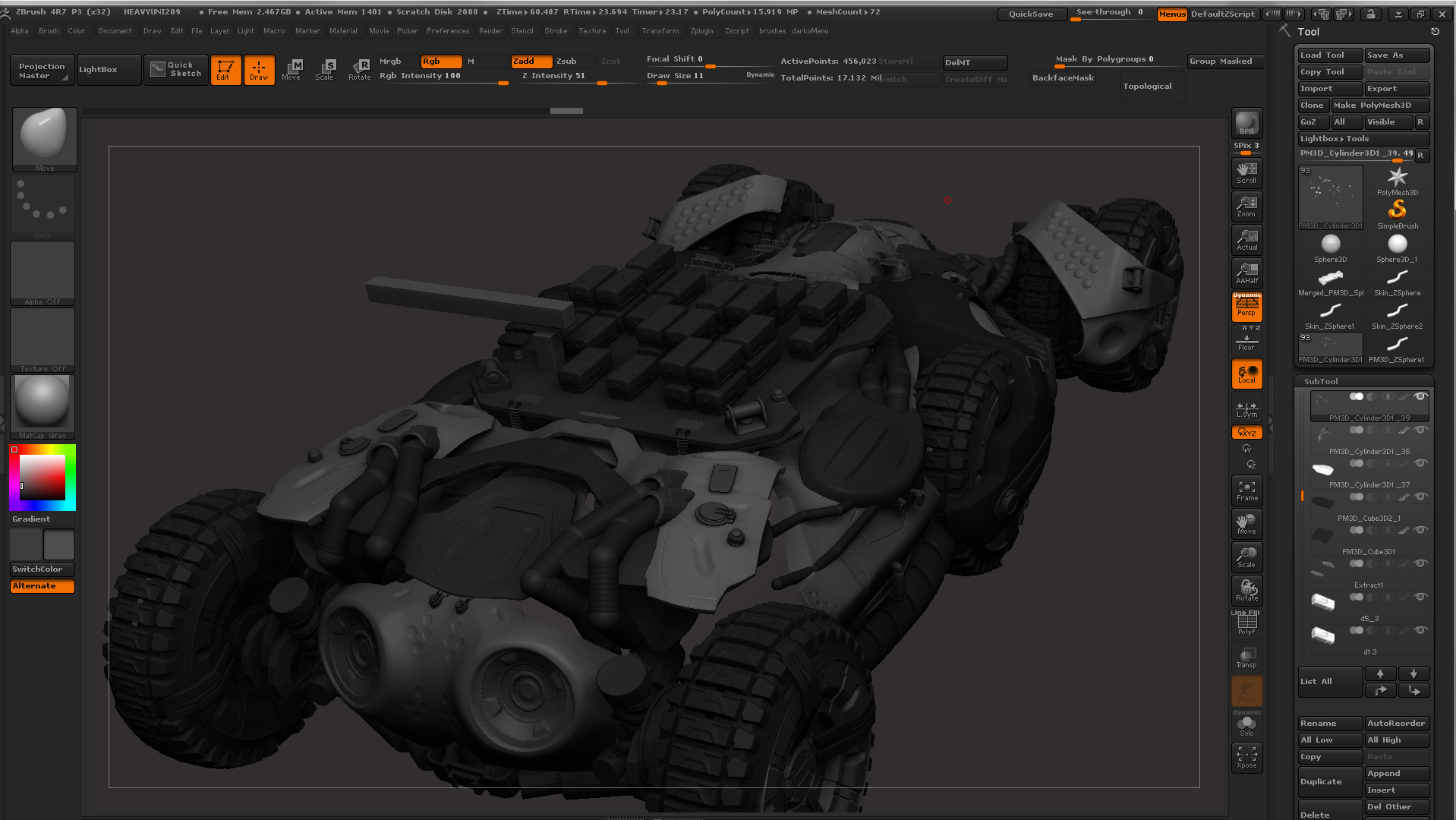
Task: Click the Scale navigation icon in right shelf
Action: tap(1246, 557)
